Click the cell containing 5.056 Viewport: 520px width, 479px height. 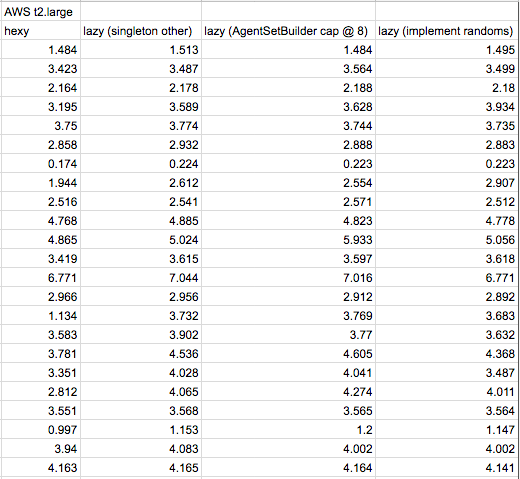pos(447,240)
